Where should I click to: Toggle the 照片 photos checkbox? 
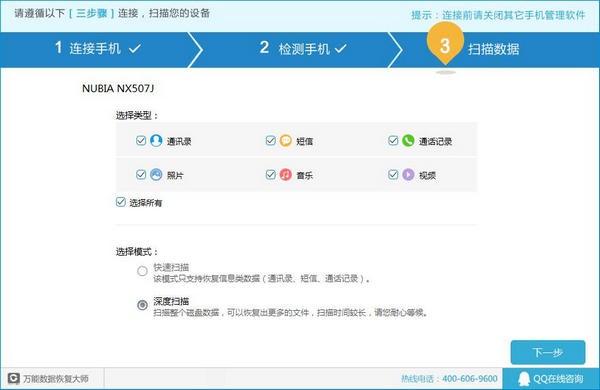point(141,175)
